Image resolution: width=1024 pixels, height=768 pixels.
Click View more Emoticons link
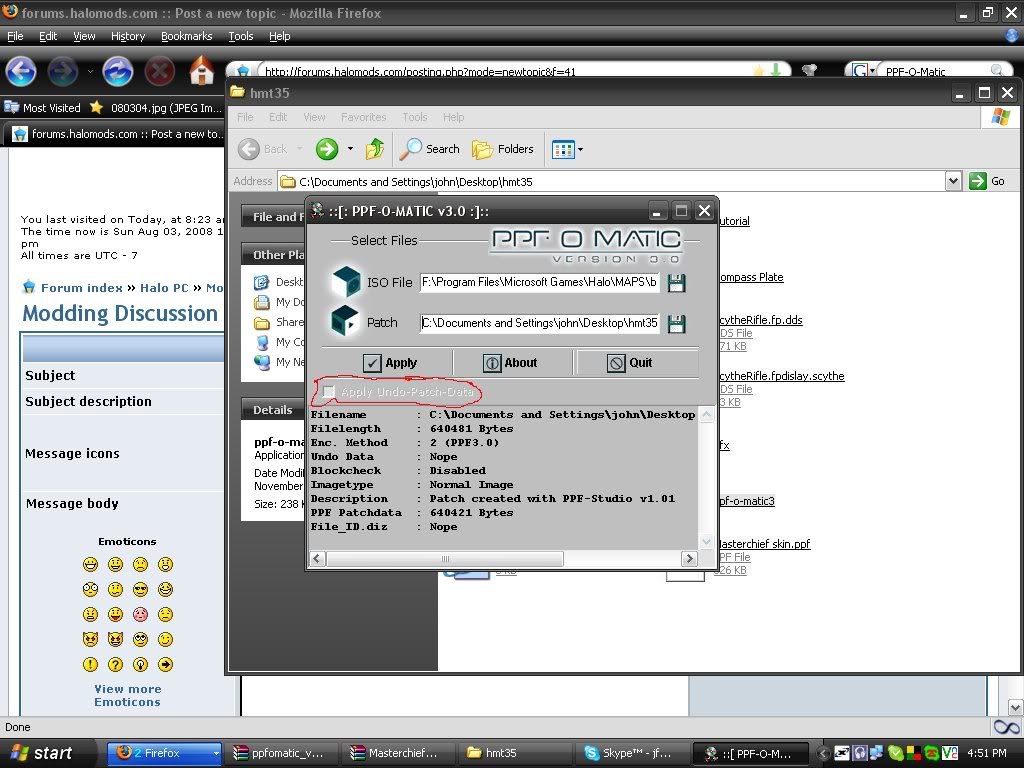click(127, 696)
